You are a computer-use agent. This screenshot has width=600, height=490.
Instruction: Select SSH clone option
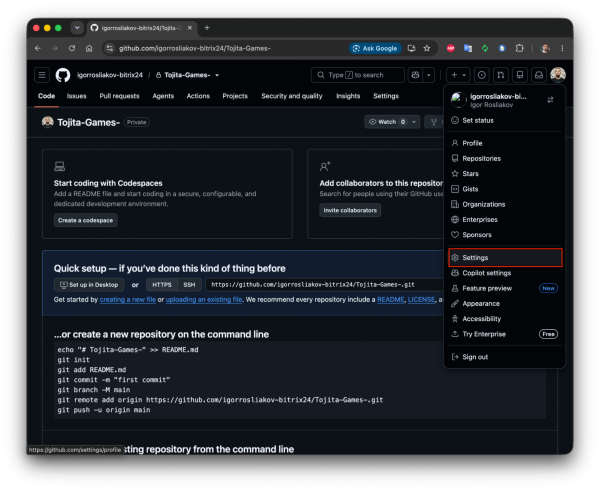pos(189,285)
